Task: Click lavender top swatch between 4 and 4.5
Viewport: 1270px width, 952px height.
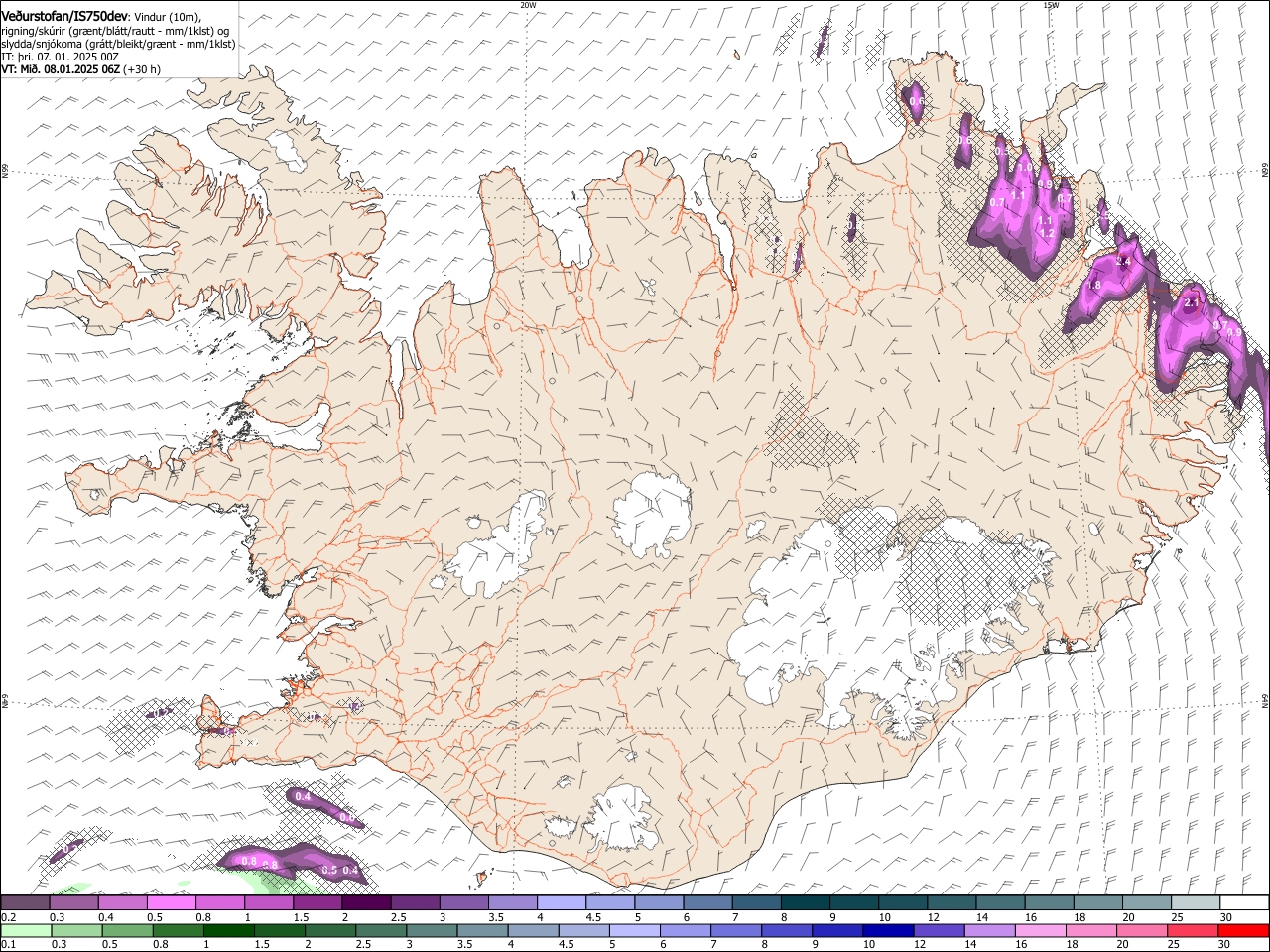Action: tap(562, 903)
